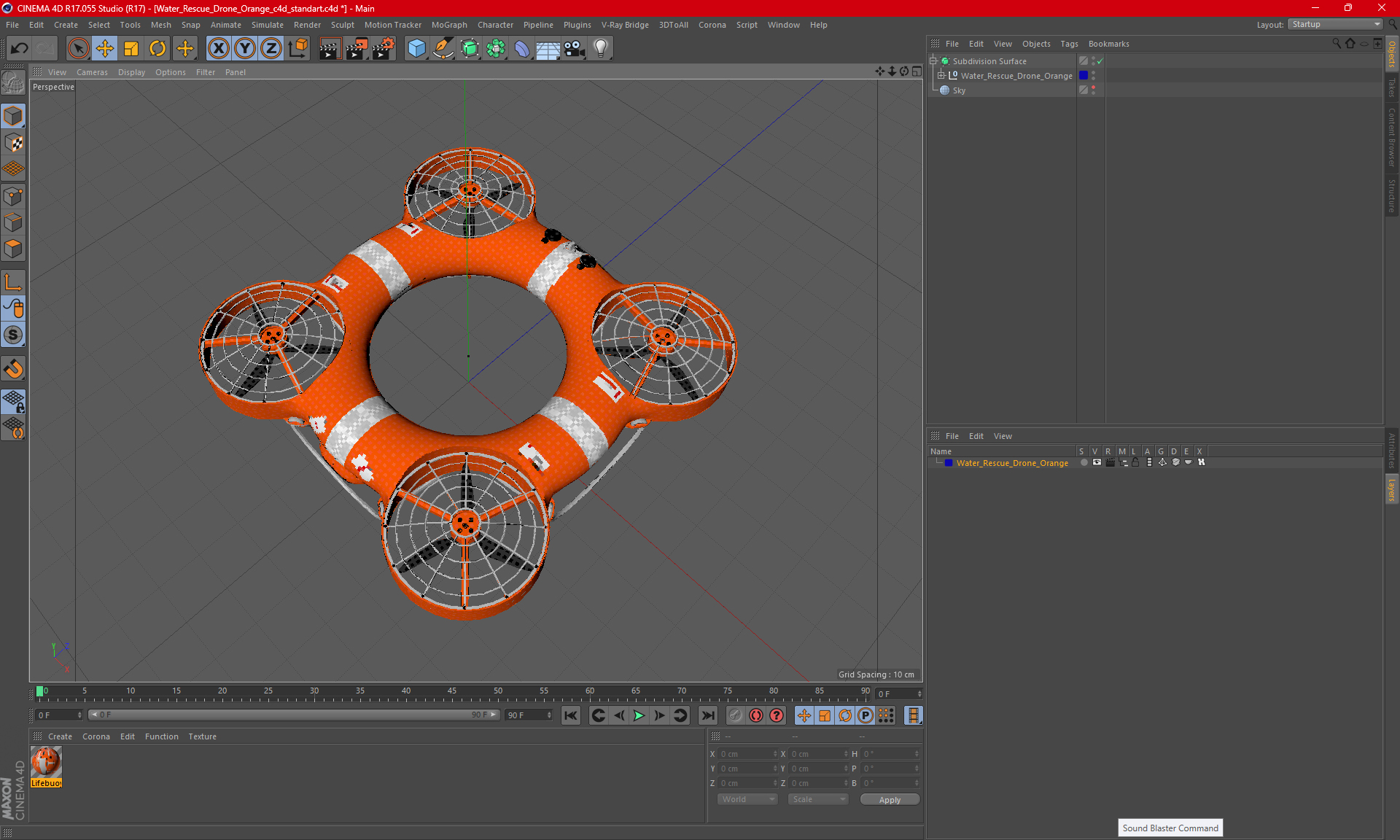Click the camera object icon
This screenshot has width=1400, height=840.
point(575,49)
